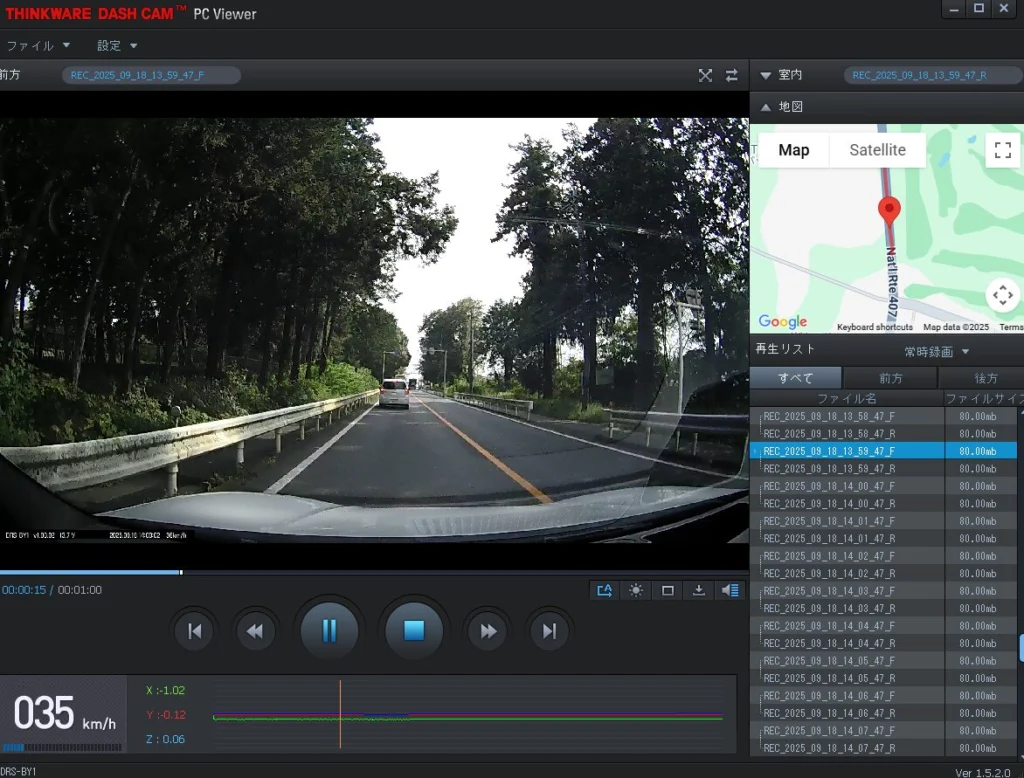
Task: Rewind the video
Action: click(255, 631)
